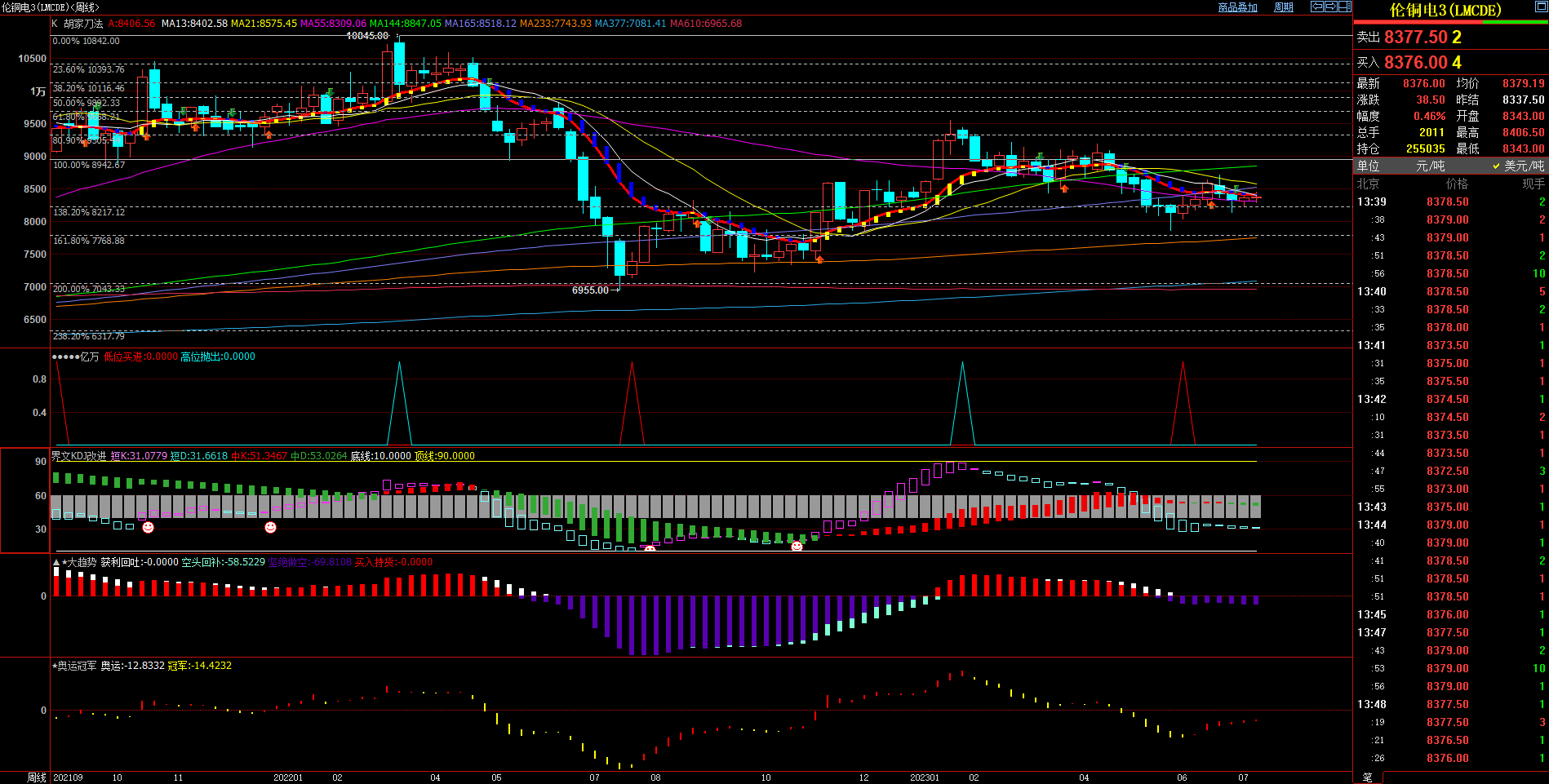1549x784 pixels.
Task: Switch price unit to 元/吨
Action: click(x=1430, y=166)
